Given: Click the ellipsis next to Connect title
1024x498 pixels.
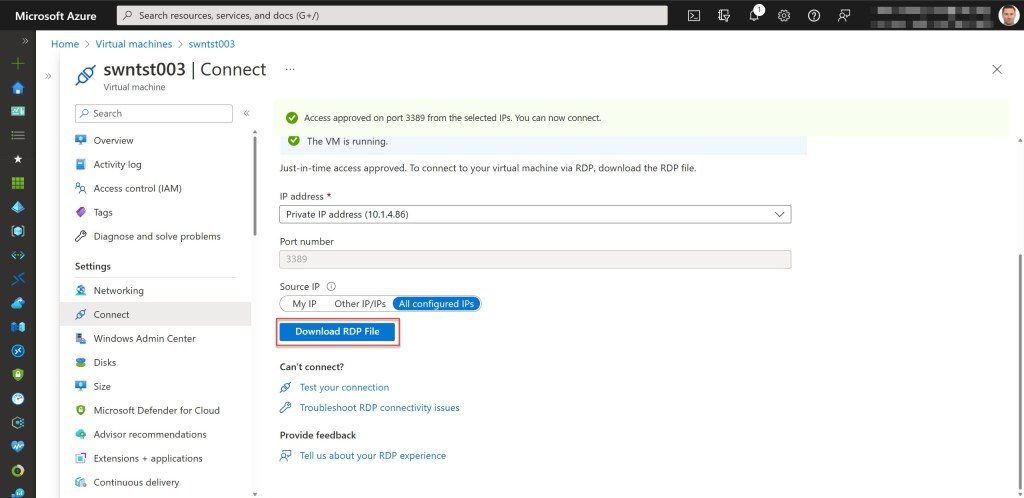Looking at the screenshot, I should pos(290,69).
